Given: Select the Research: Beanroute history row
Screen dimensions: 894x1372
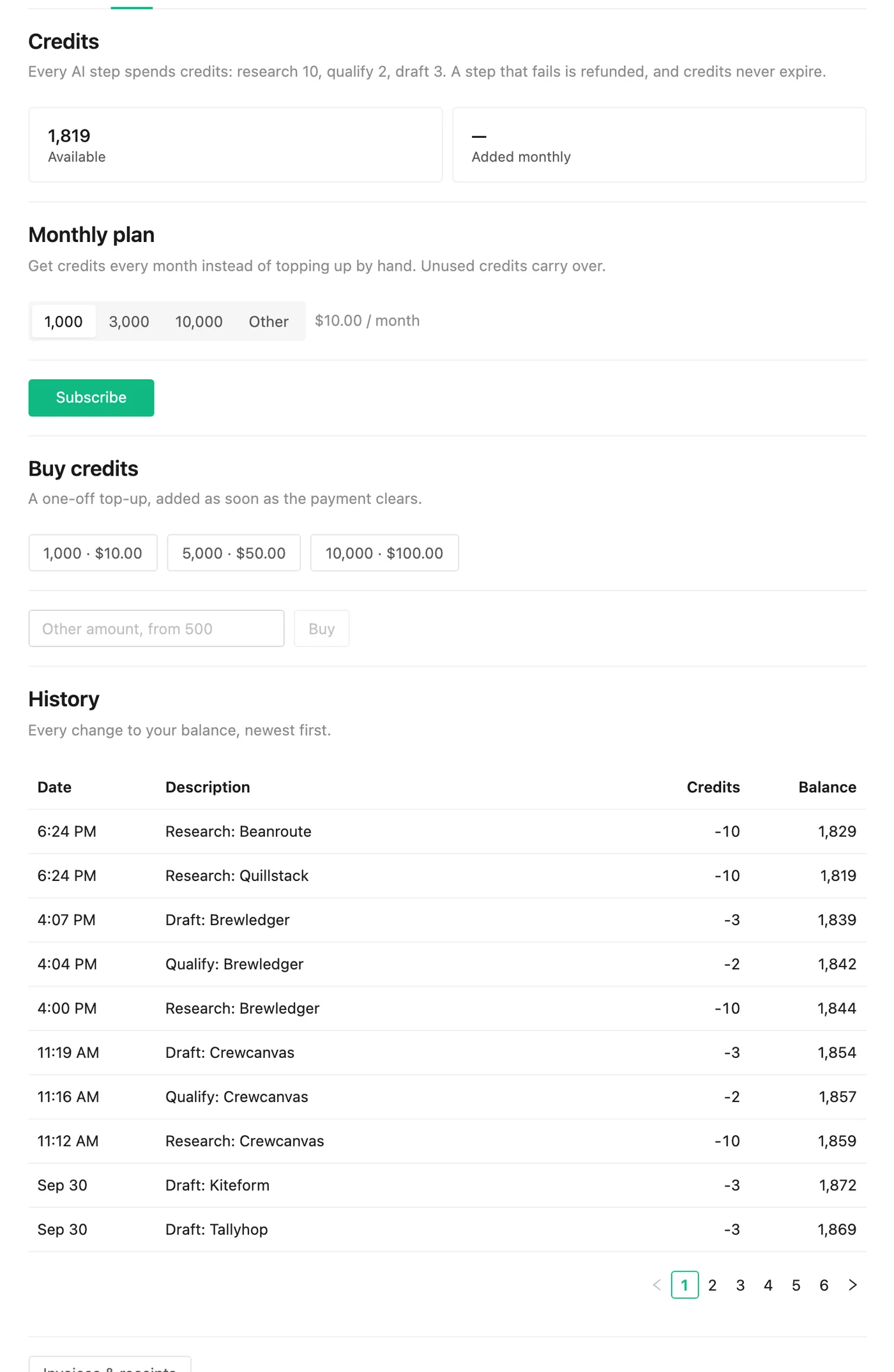Looking at the screenshot, I should [447, 831].
